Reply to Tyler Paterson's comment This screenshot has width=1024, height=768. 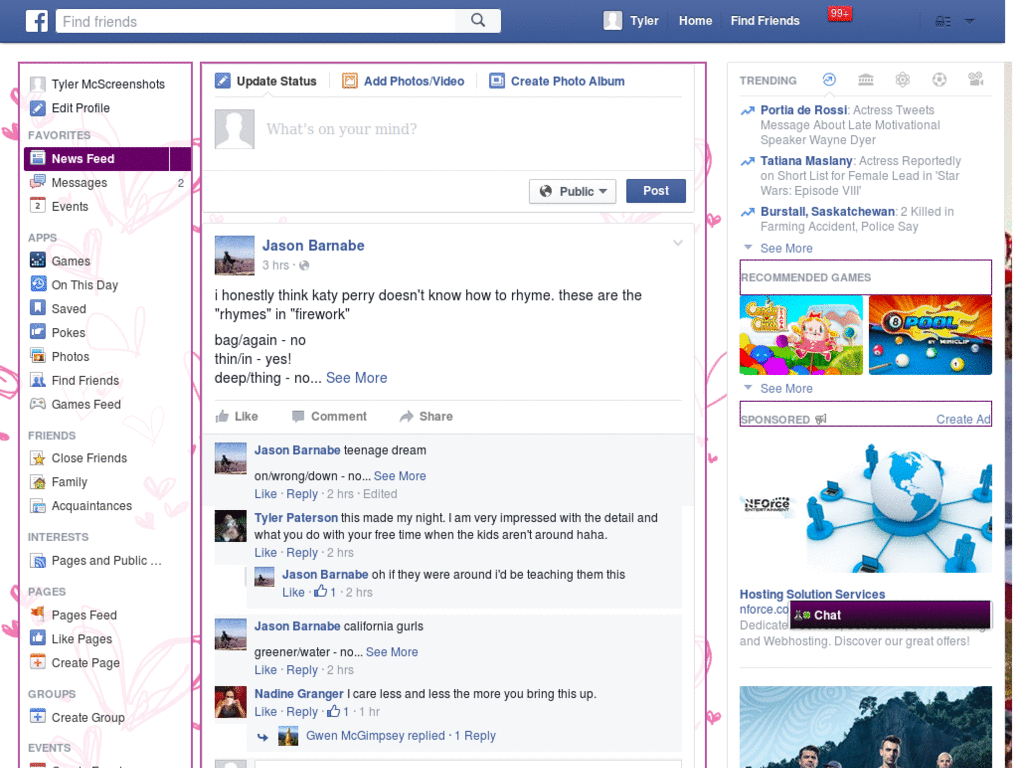click(302, 552)
